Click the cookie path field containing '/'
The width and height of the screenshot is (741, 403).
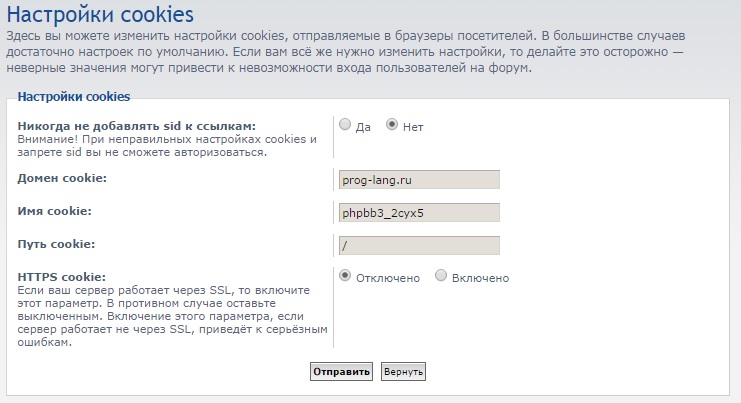pos(419,246)
